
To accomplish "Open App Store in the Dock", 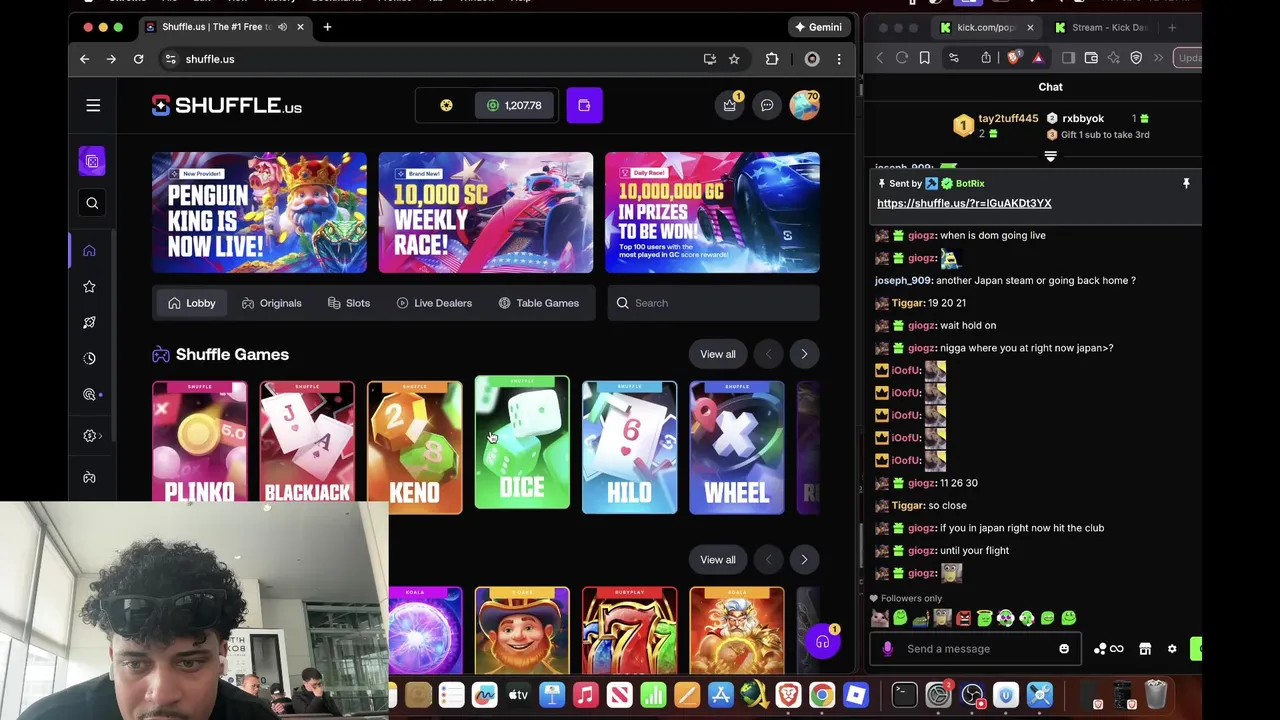I will point(721,695).
